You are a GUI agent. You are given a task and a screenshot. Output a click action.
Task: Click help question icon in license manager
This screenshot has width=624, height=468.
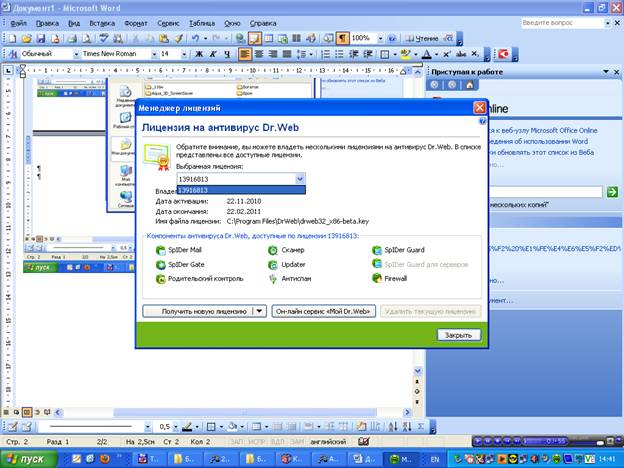482,121
